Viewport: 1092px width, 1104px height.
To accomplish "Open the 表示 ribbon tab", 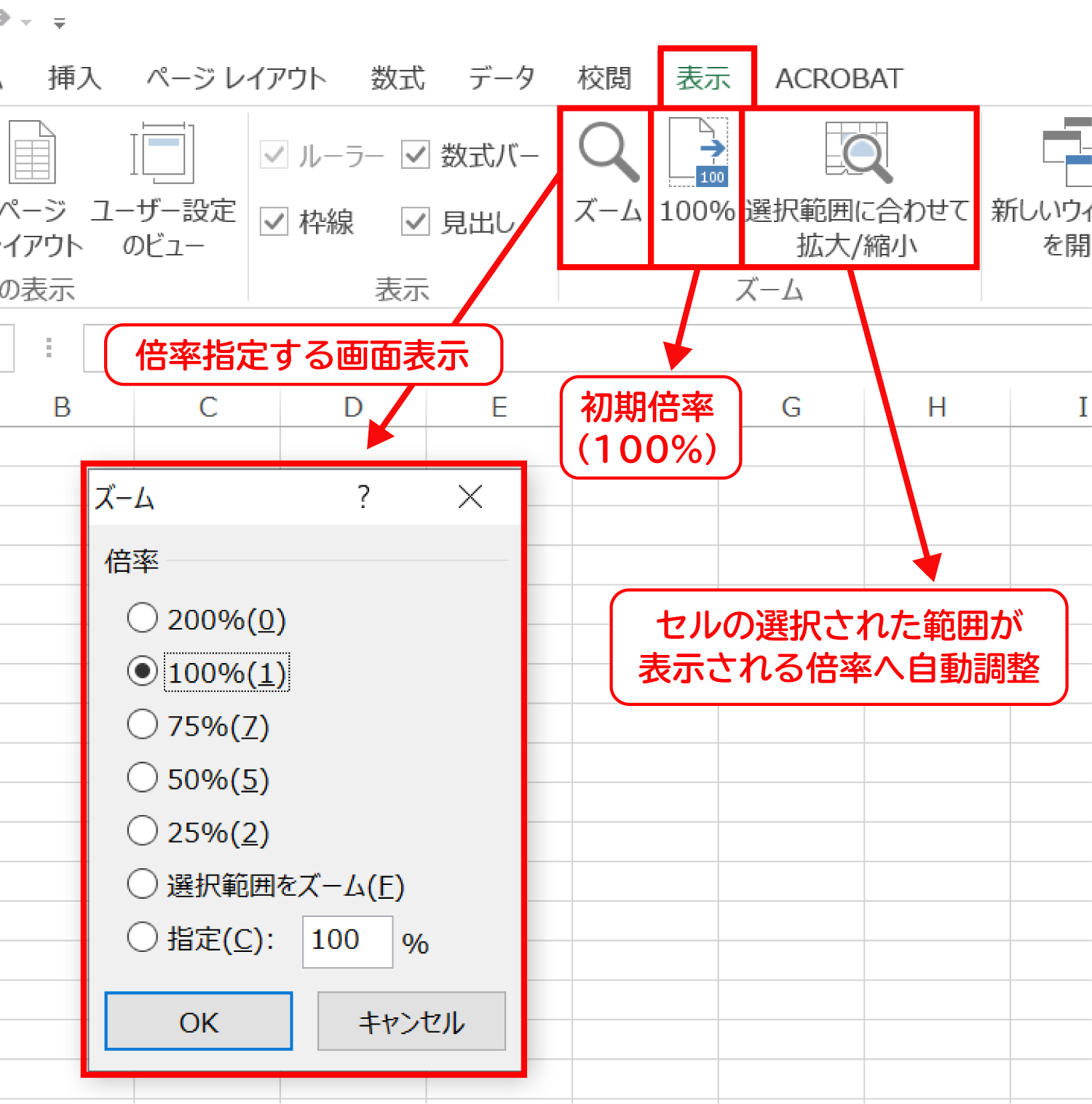I will coord(703,78).
